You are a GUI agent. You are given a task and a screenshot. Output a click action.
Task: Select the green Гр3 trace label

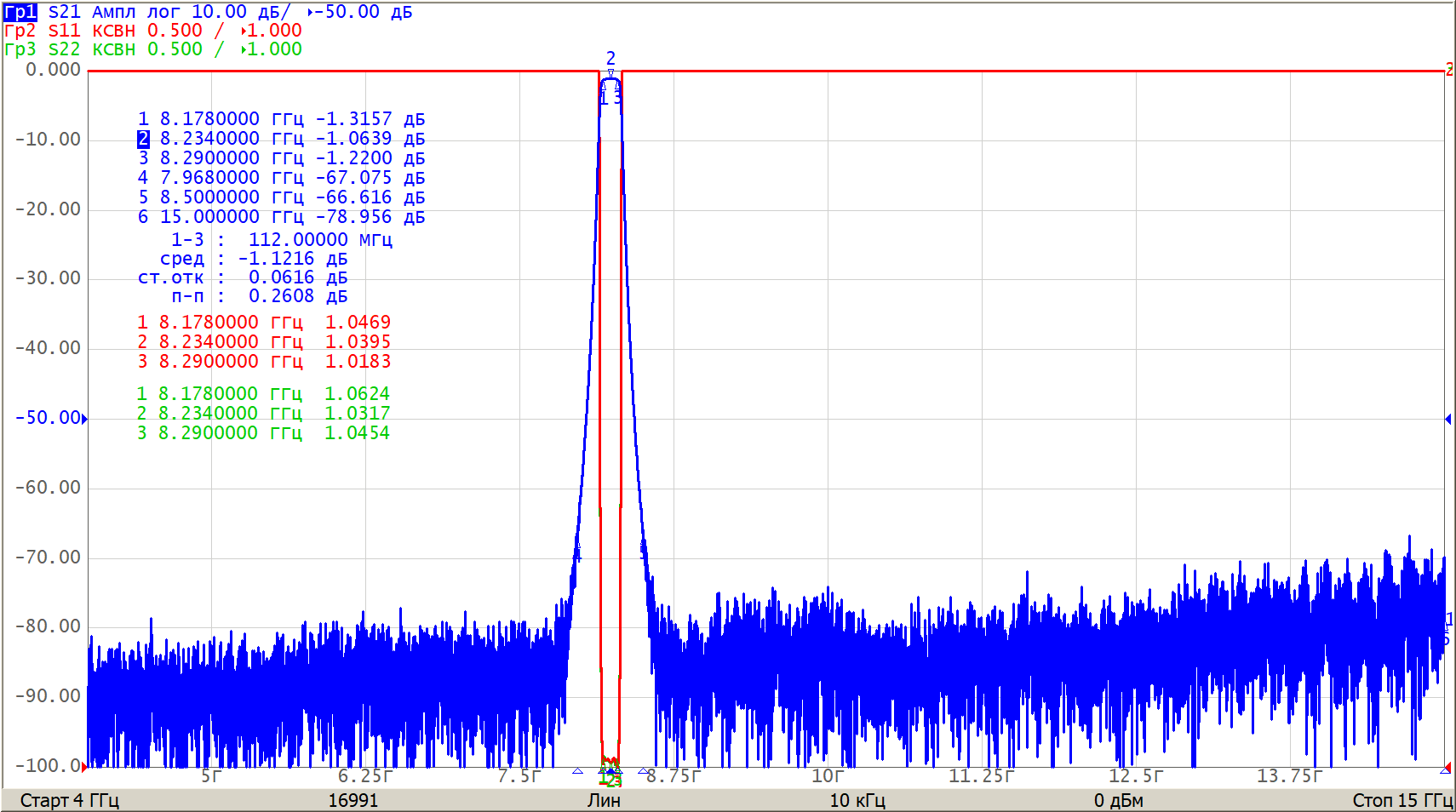20,49
